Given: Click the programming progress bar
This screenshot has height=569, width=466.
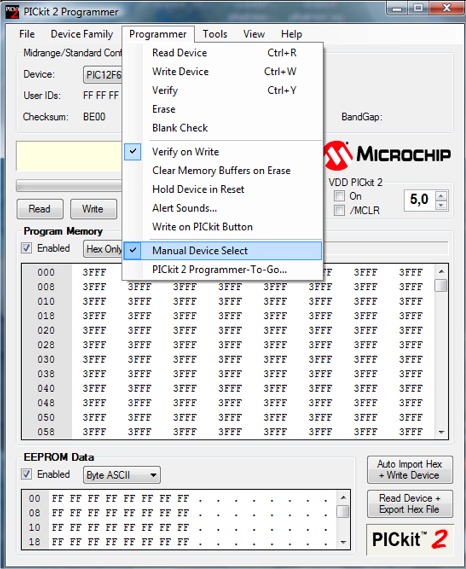Looking at the screenshot, I should click(69, 186).
